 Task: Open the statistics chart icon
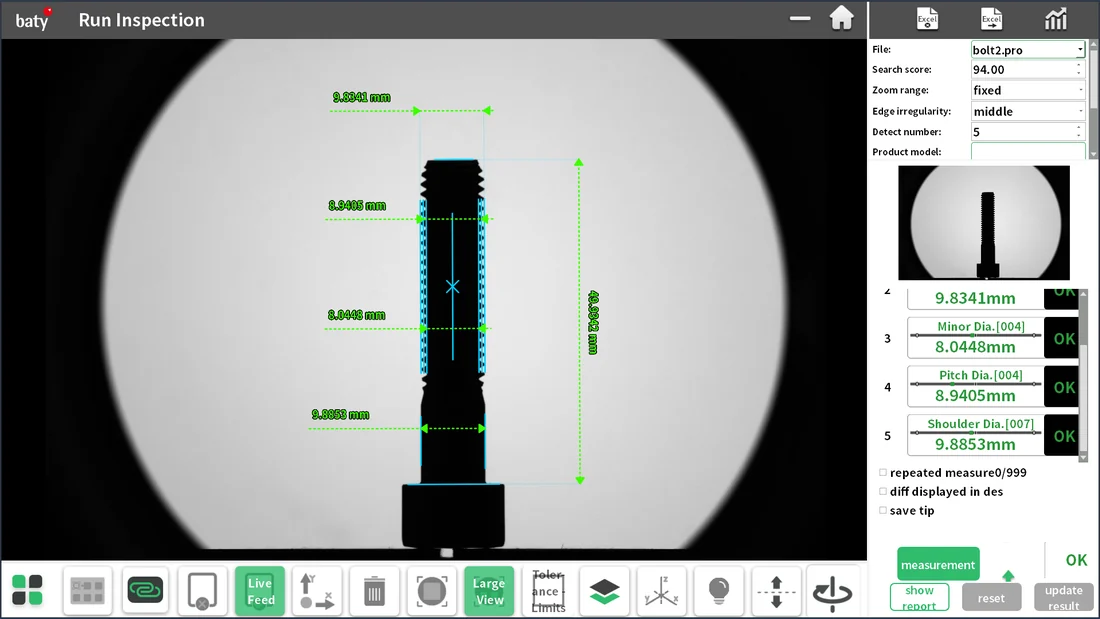1055,19
